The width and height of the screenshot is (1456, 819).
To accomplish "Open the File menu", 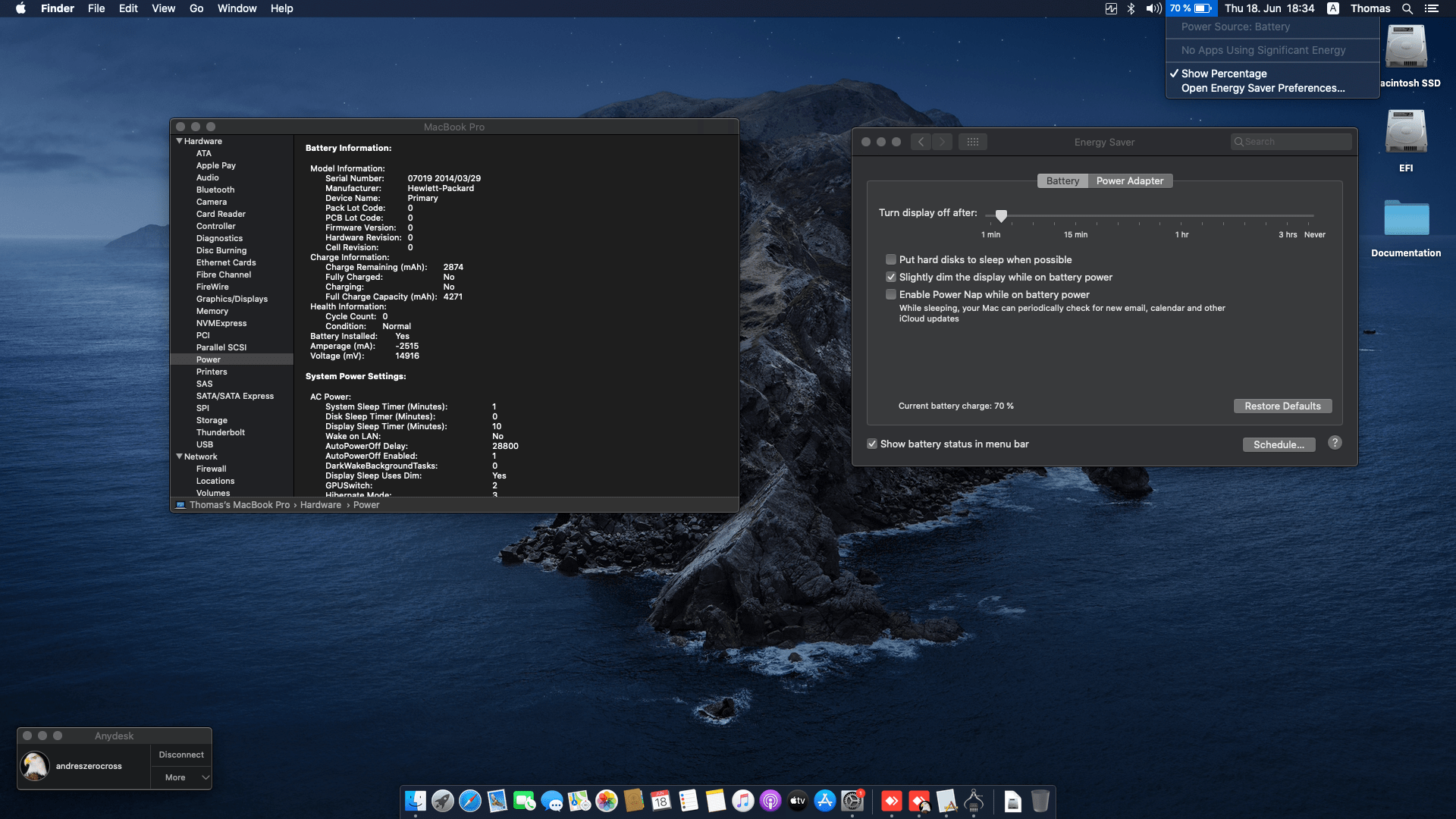I will [96, 8].
